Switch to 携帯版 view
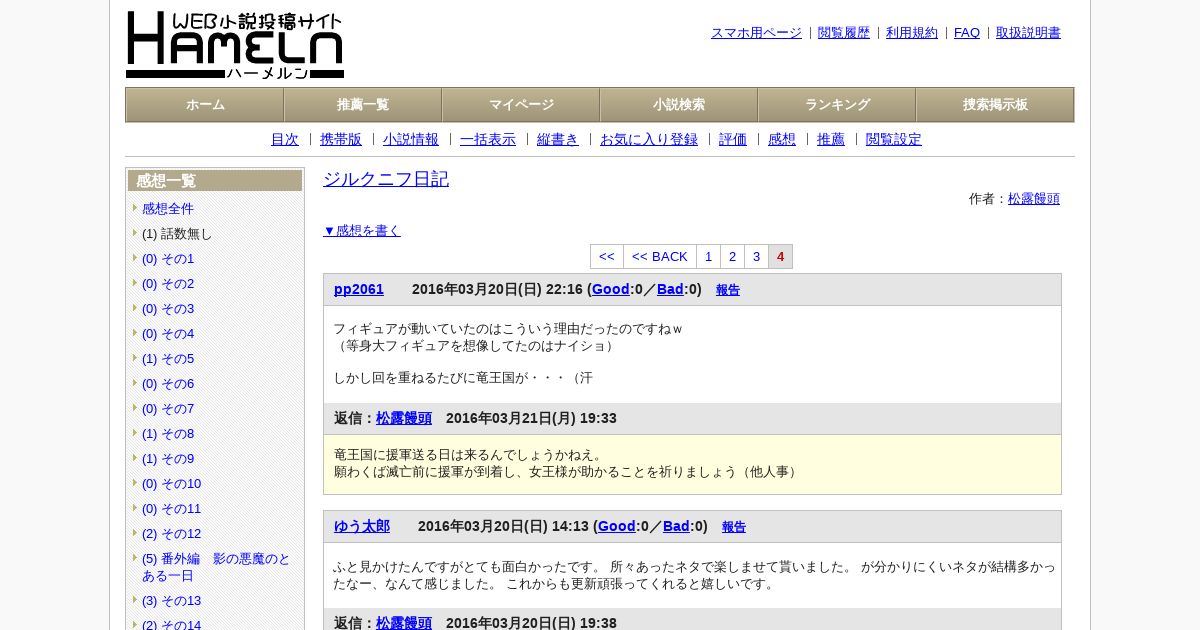This screenshot has height=630, width=1200. coord(341,140)
